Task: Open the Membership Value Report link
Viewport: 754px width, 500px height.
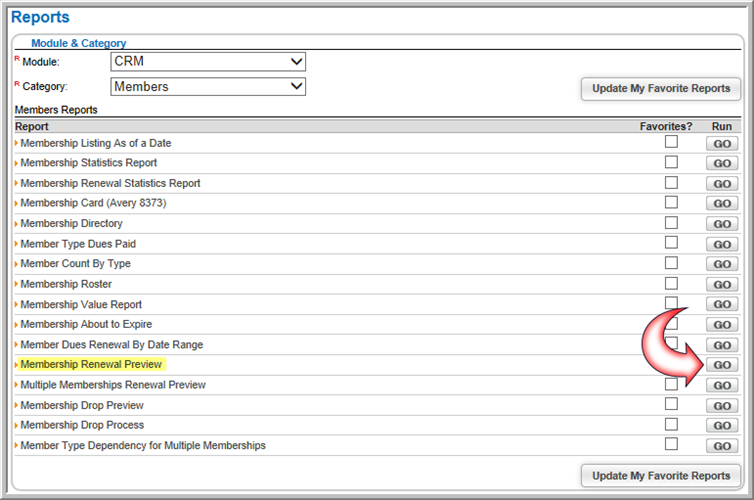Action: pyautogui.click(x=81, y=304)
